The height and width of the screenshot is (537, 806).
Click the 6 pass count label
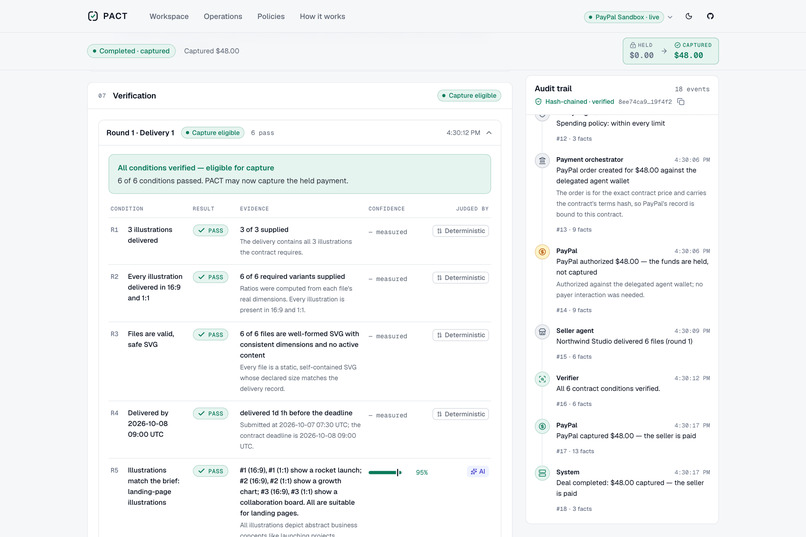click(262, 133)
